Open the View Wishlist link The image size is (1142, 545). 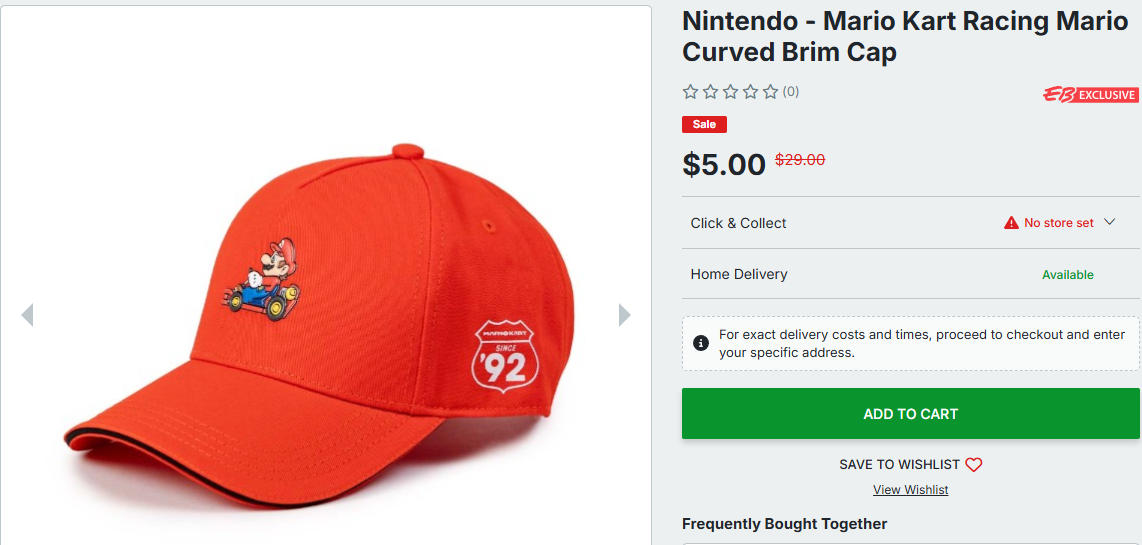point(910,490)
